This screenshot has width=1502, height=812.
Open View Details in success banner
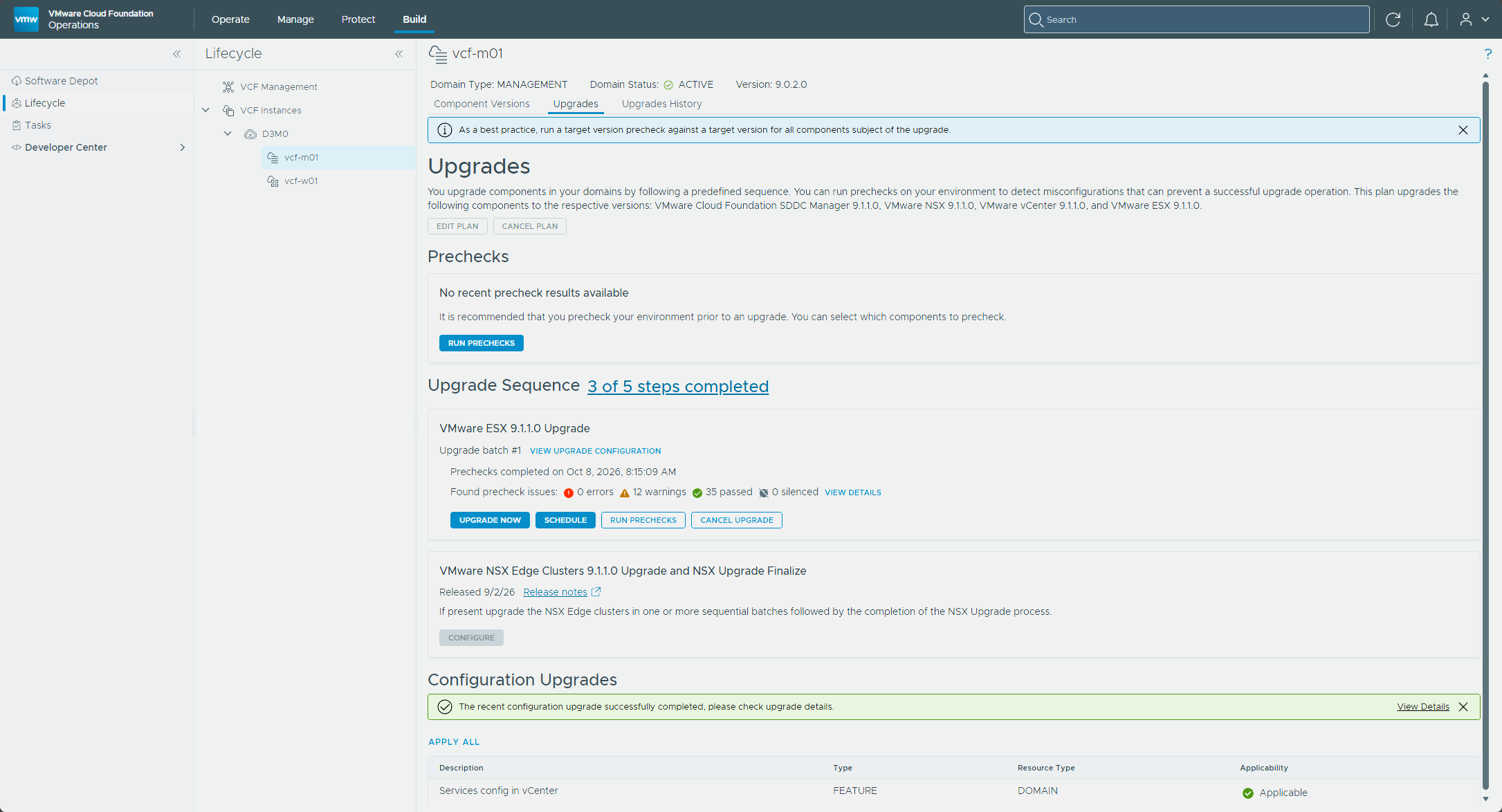pyautogui.click(x=1423, y=707)
